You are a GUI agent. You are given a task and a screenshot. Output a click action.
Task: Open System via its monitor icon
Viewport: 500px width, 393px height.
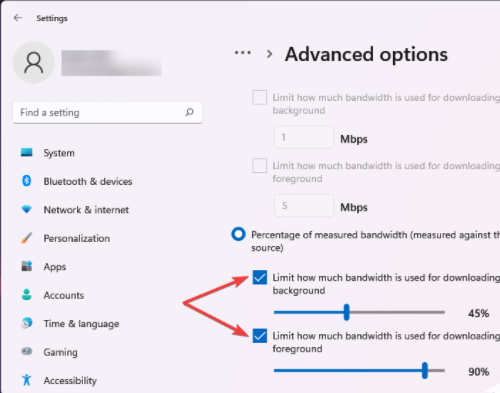(x=27, y=153)
